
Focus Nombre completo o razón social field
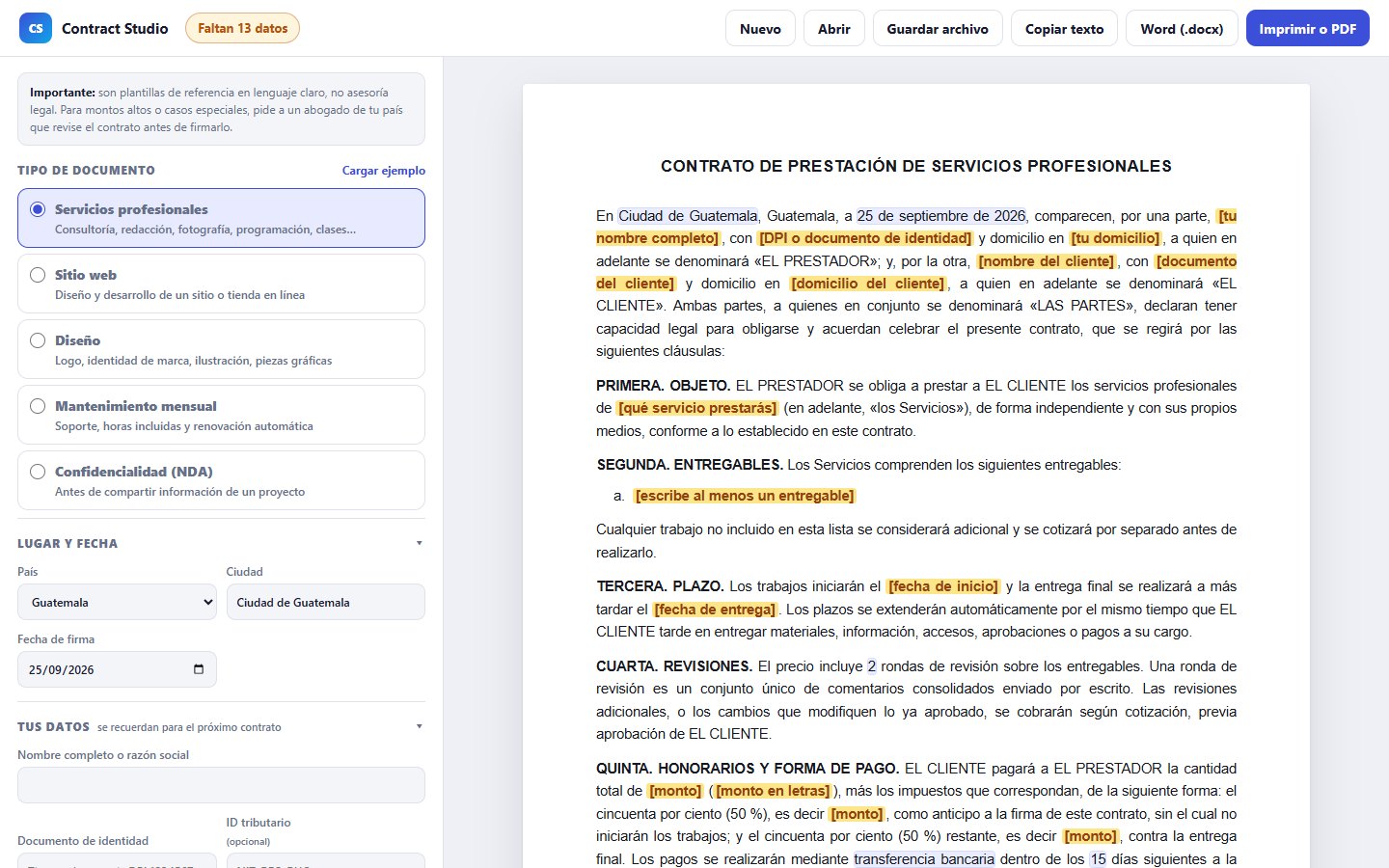tap(221, 785)
